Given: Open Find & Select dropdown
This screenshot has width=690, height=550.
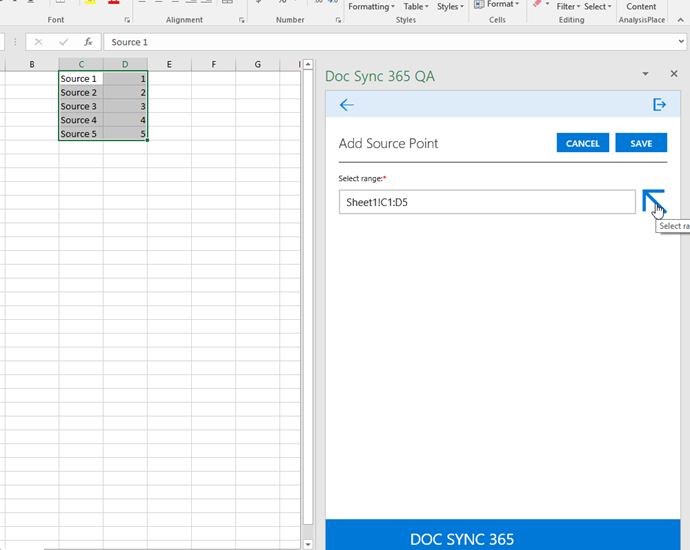Looking at the screenshot, I should pos(598,6).
